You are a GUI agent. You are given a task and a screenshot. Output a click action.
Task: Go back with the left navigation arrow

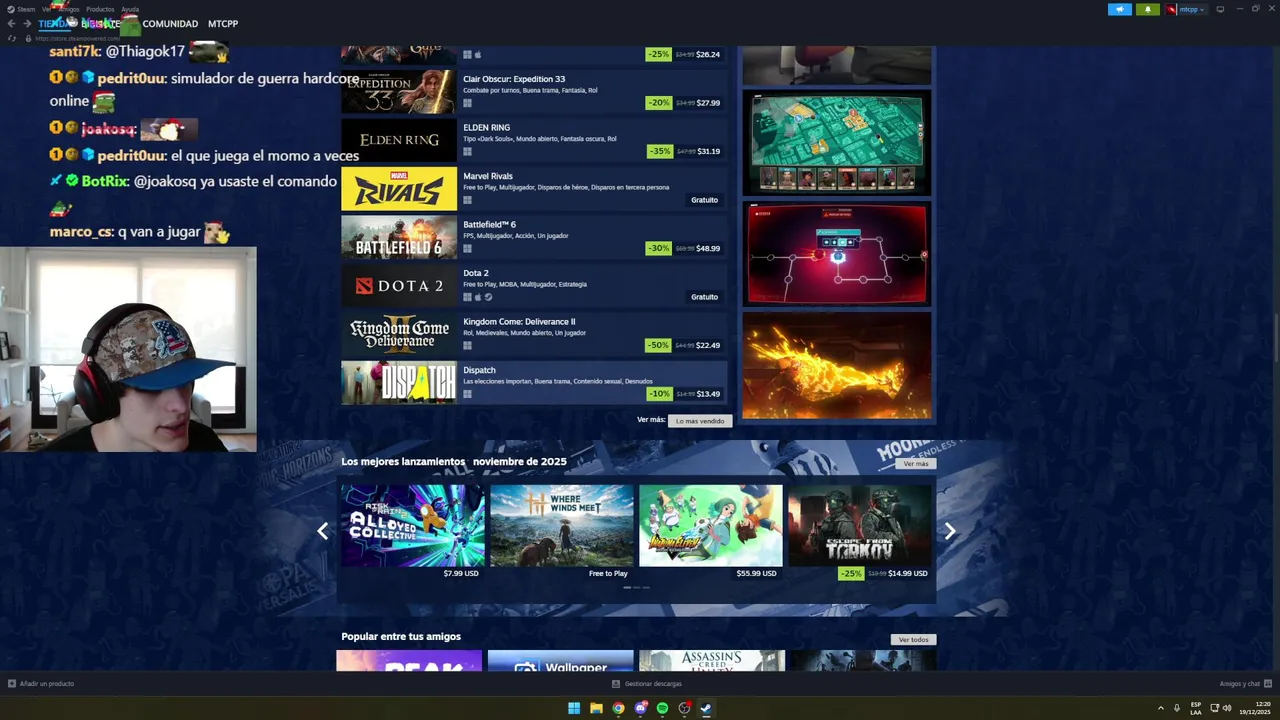[x=11, y=23]
